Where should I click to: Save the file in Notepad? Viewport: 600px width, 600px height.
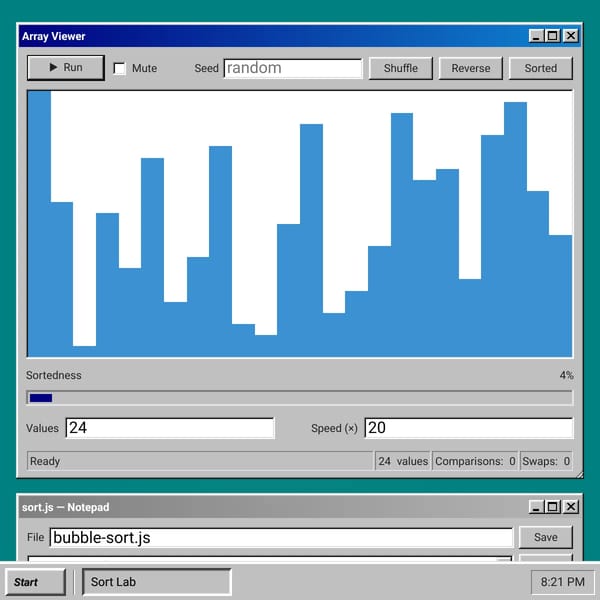click(546, 537)
